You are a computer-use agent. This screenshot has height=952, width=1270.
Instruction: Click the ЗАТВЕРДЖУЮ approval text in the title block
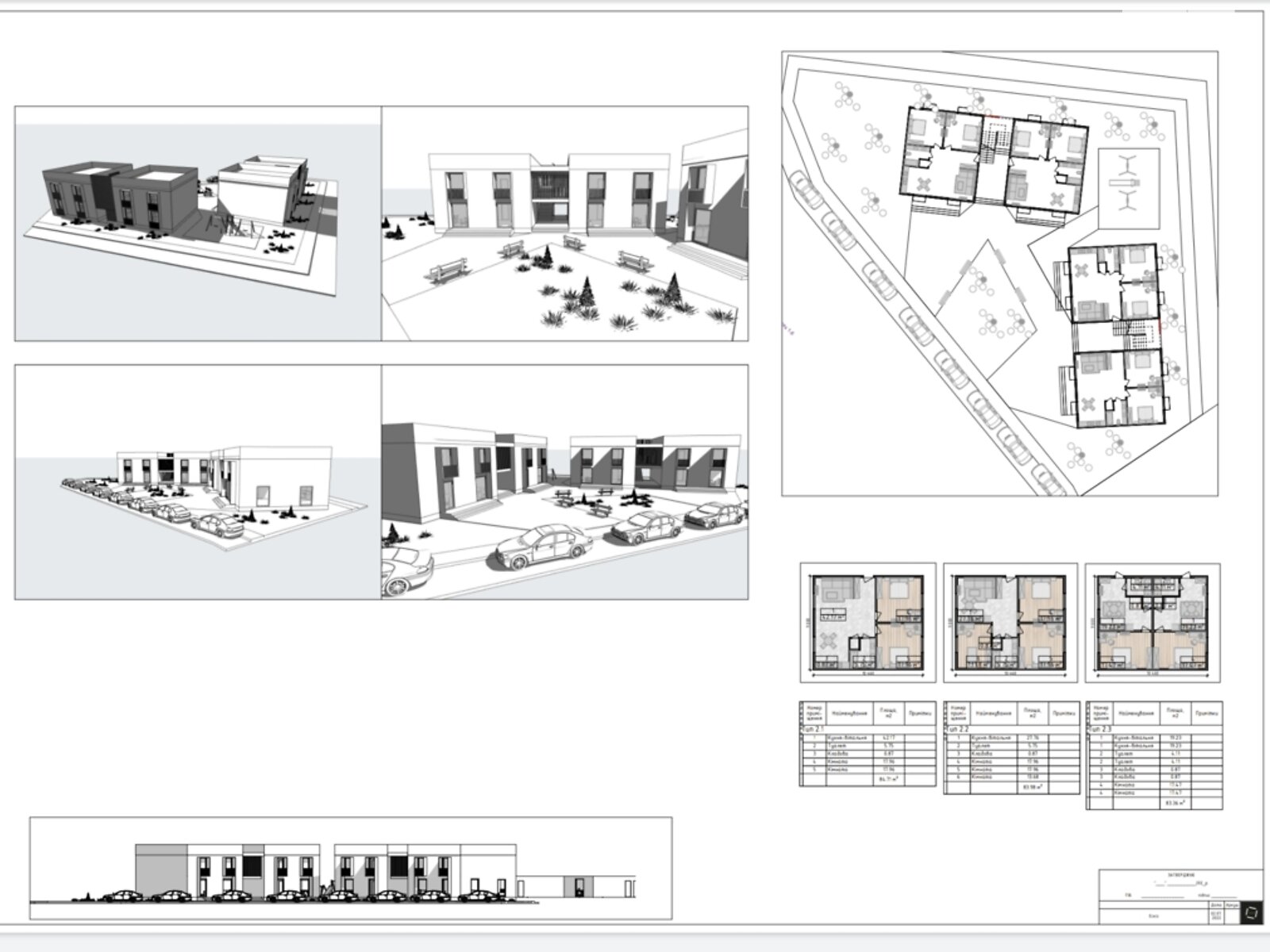pos(1180,875)
